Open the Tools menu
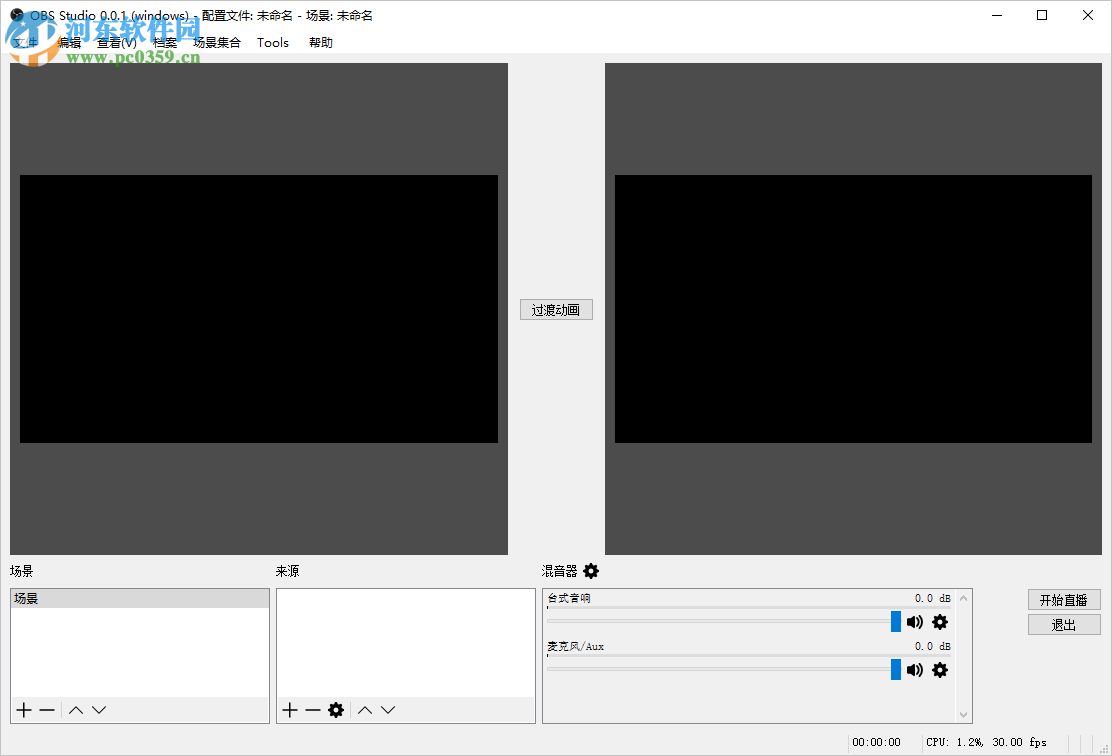 point(273,43)
